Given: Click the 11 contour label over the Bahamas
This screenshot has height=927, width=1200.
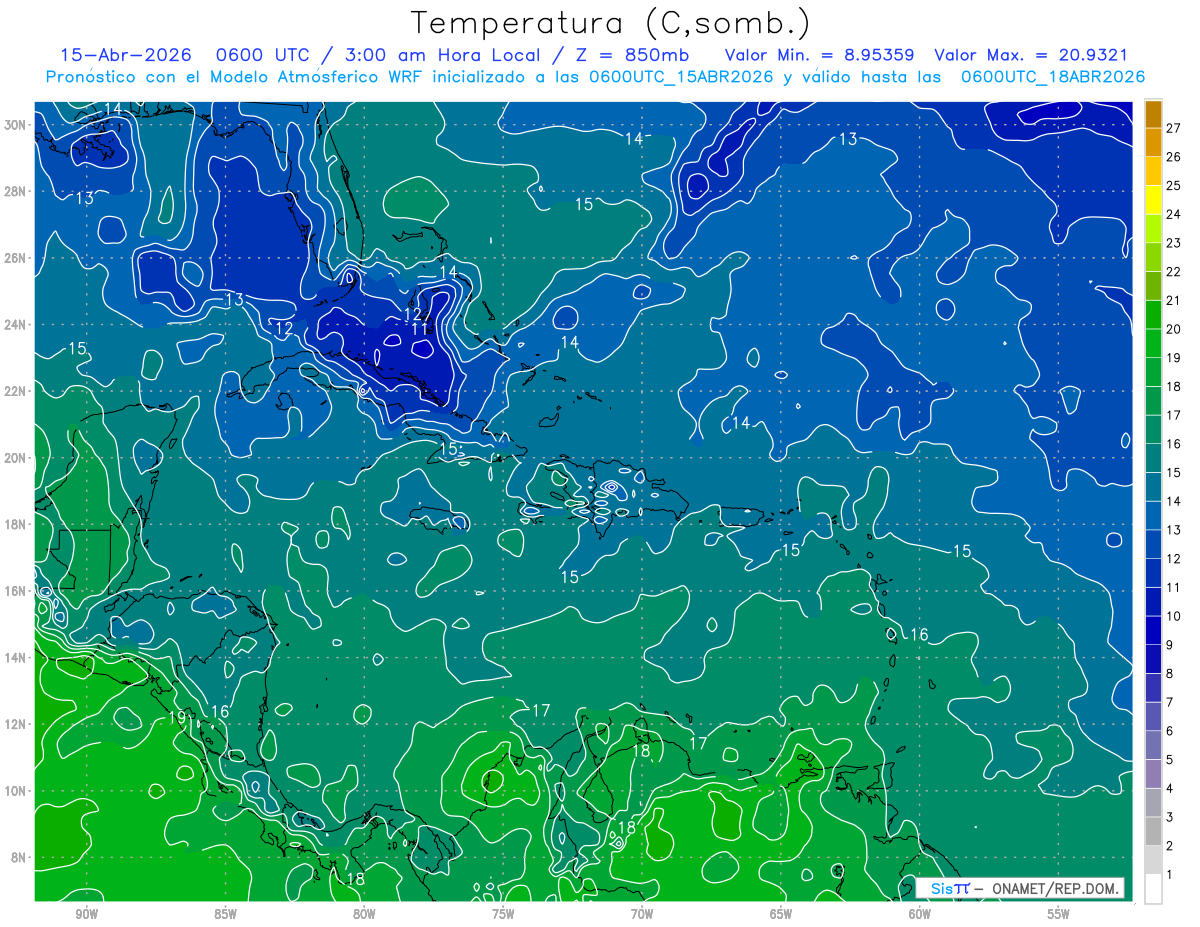Looking at the screenshot, I should point(420,329).
